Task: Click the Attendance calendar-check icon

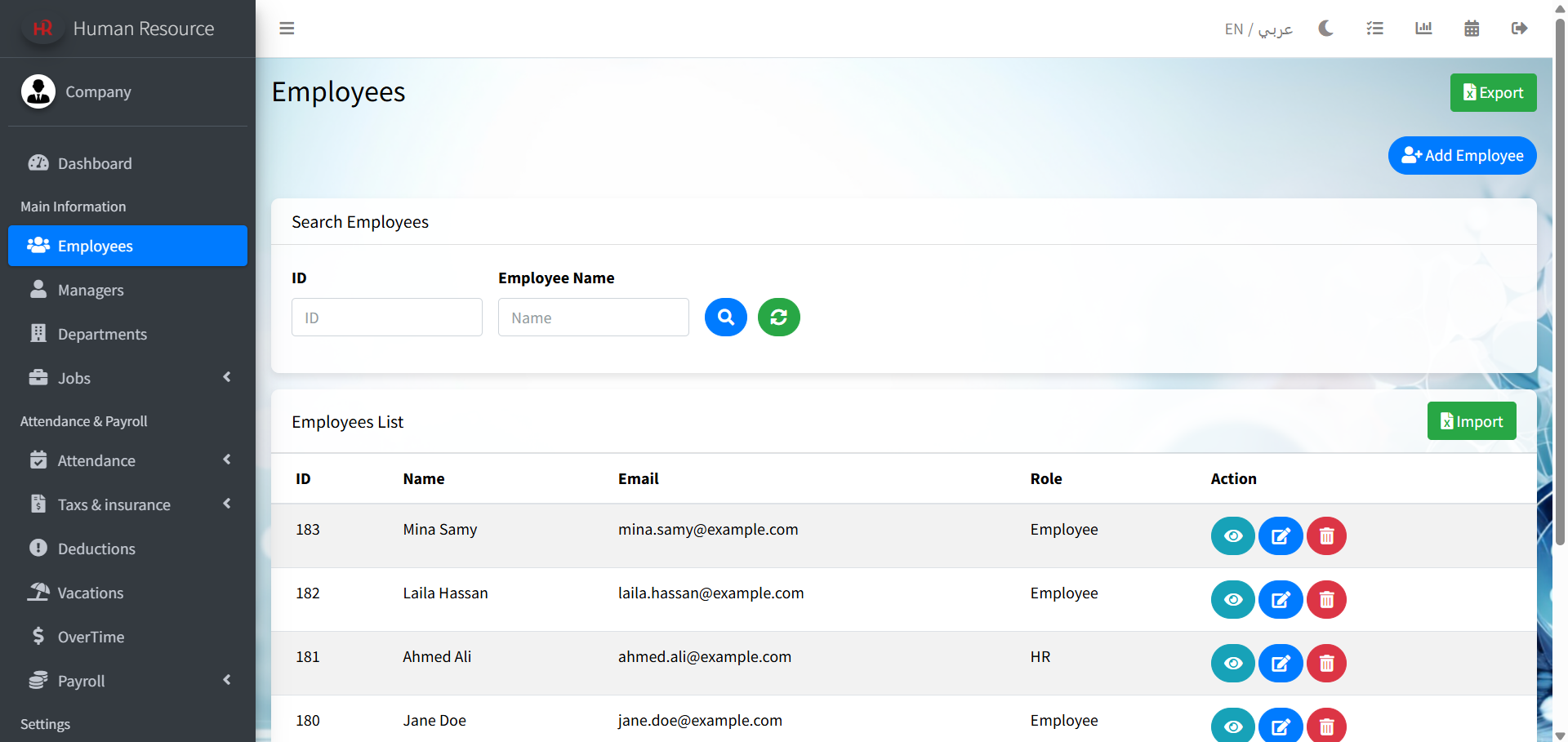Action: point(38,460)
